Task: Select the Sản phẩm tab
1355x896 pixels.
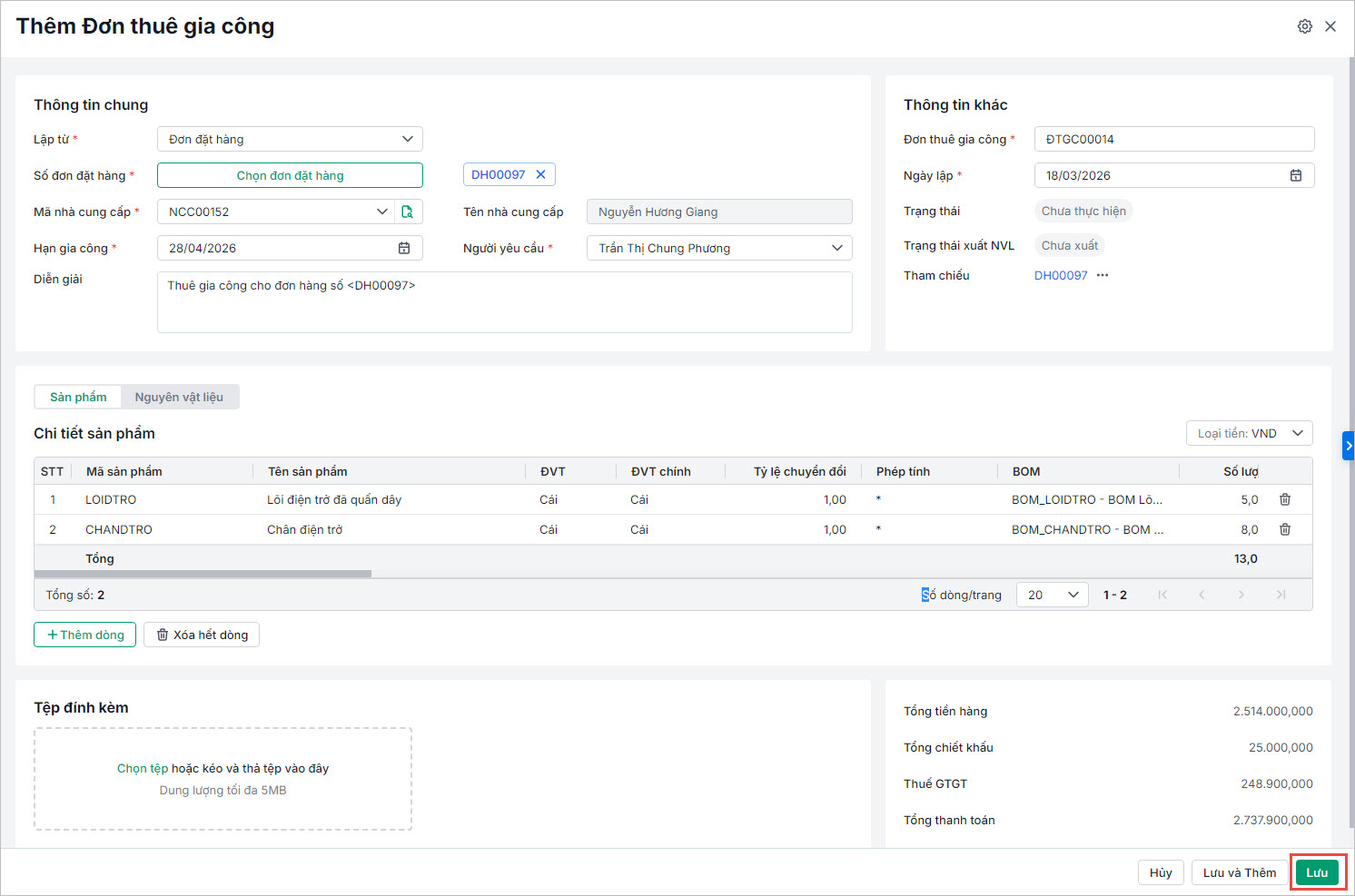Action: (x=78, y=397)
